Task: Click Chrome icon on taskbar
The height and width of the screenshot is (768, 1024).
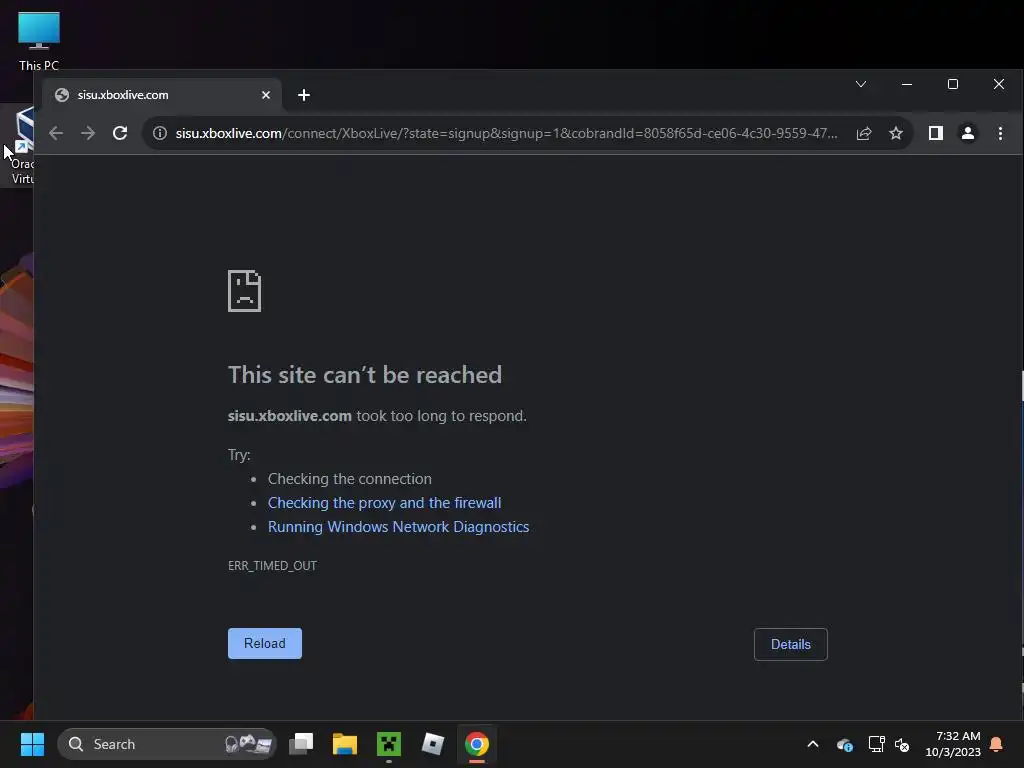Action: (477, 744)
